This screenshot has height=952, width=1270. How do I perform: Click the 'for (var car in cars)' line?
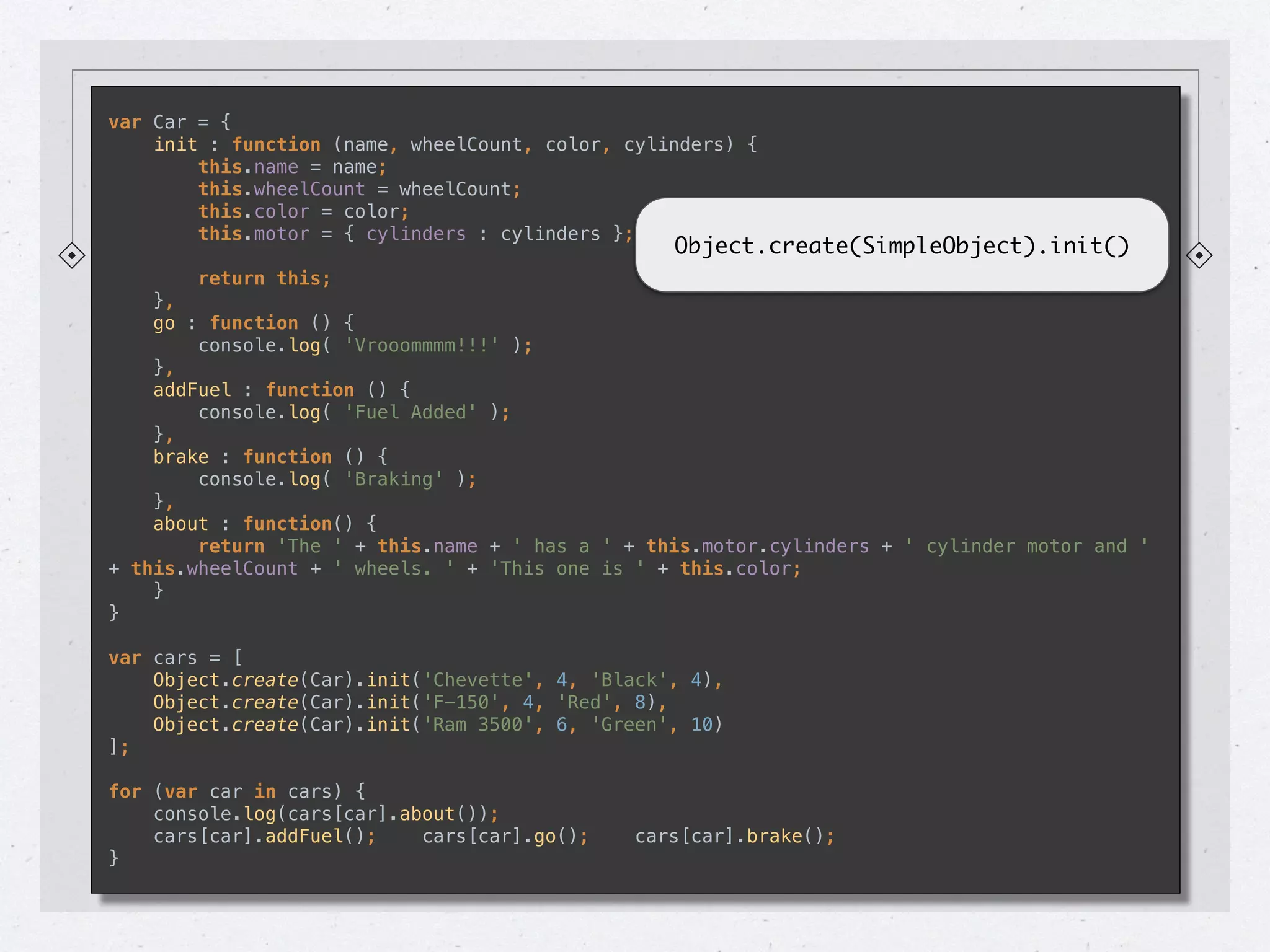coord(237,791)
